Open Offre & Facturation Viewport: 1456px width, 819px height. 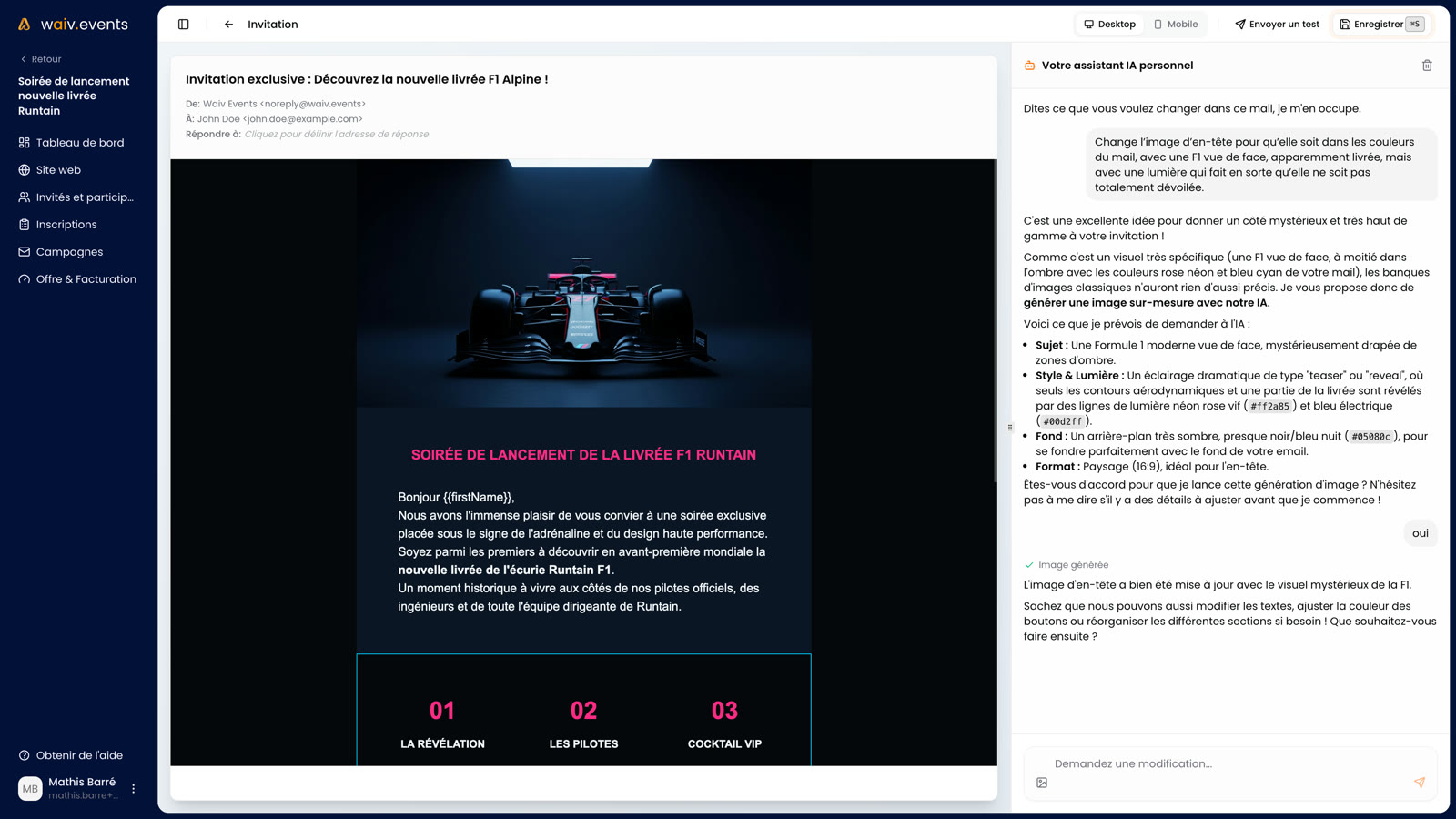pyautogui.click(x=79, y=279)
